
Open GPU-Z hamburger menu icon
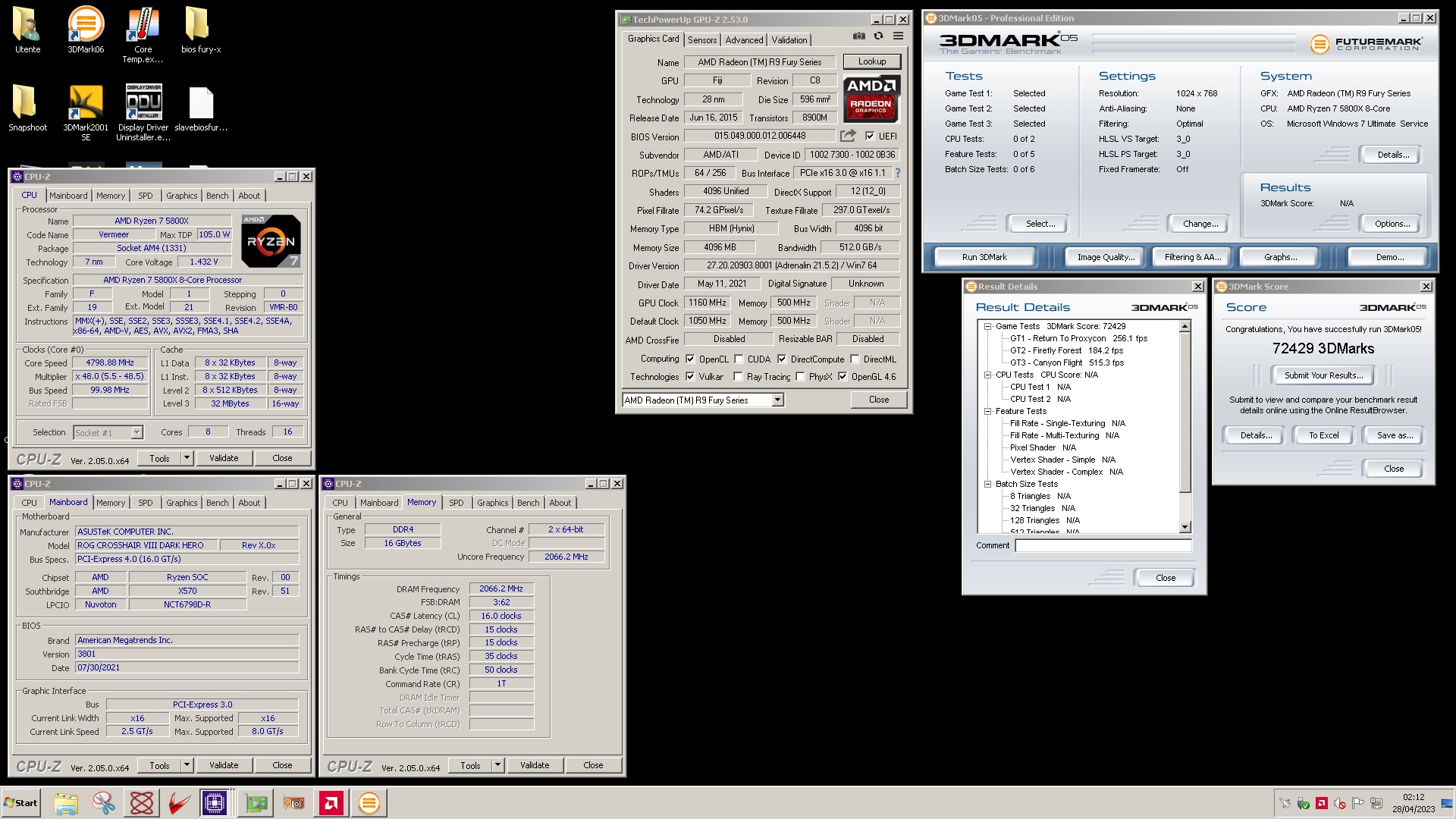[898, 36]
